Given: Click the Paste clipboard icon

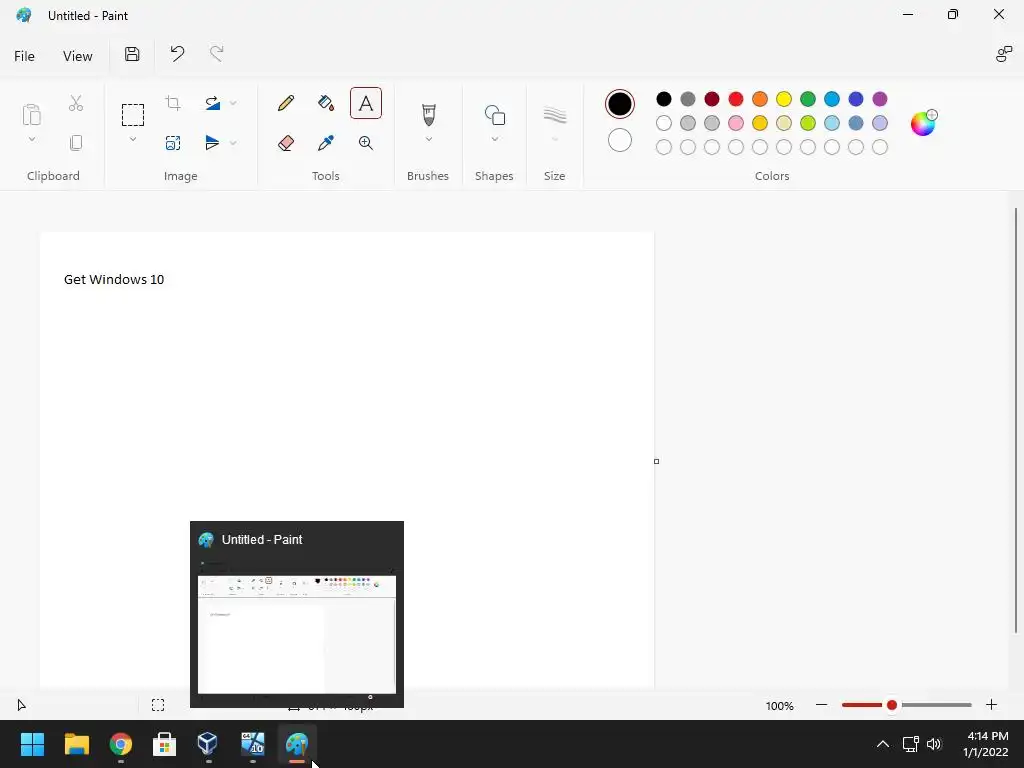Looking at the screenshot, I should click(31, 115).
